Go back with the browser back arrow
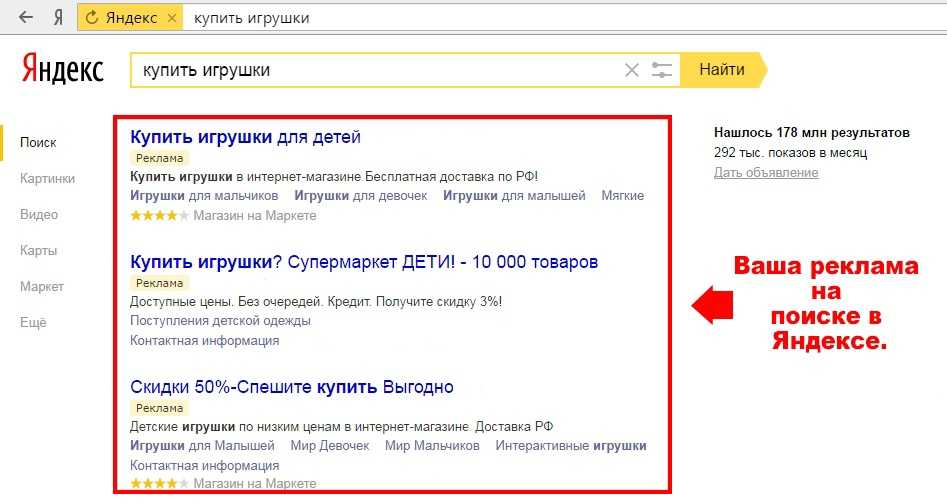The image size is (947, 503). (25, 17)
